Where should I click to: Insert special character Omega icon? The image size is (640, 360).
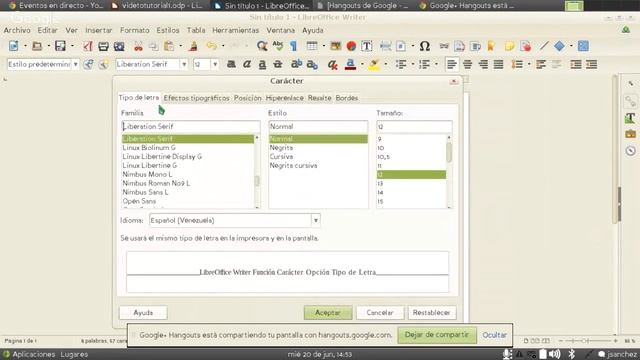coord(424,46)
